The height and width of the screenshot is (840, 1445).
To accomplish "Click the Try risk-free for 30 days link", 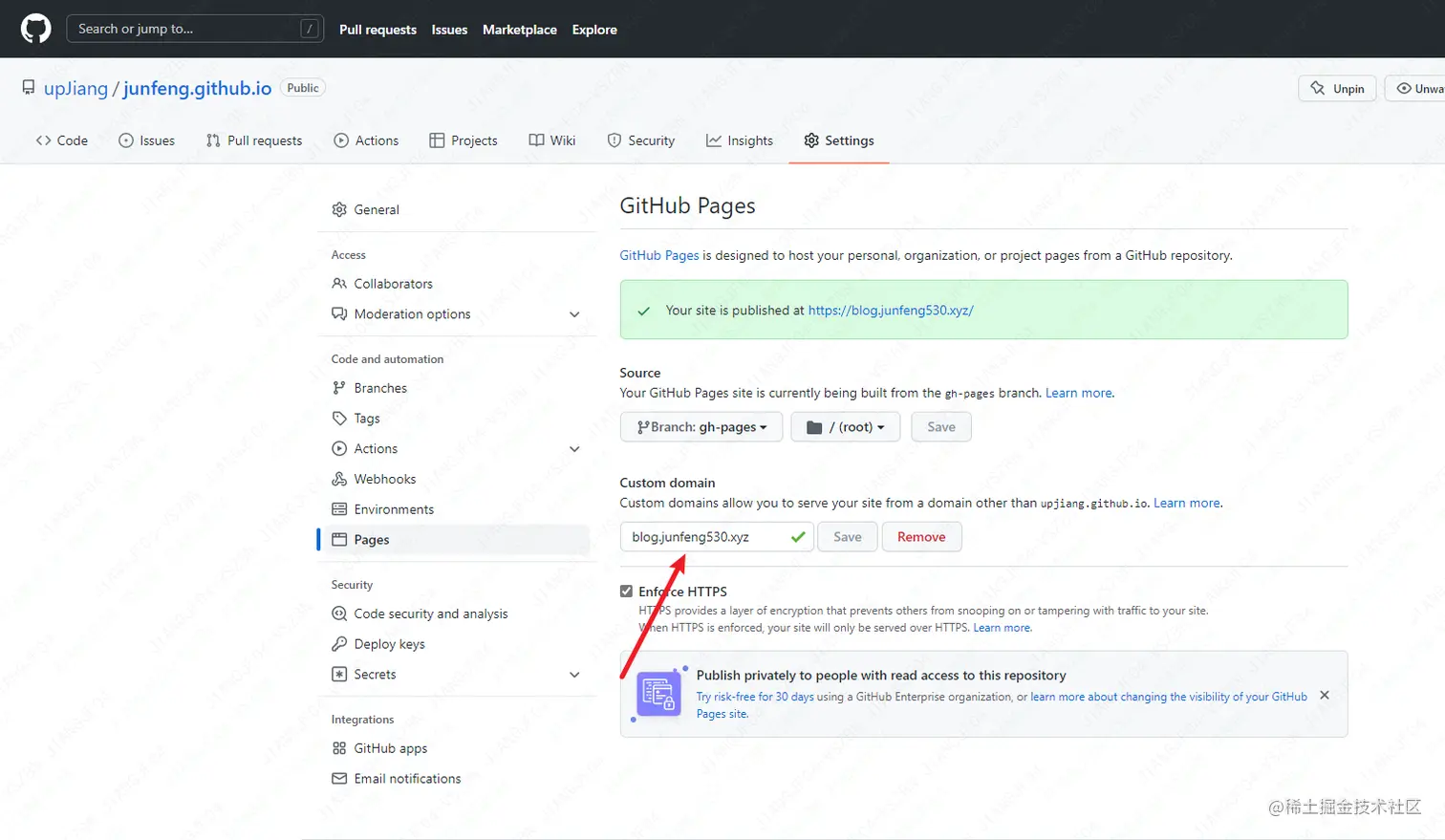I will coord(755,697).
